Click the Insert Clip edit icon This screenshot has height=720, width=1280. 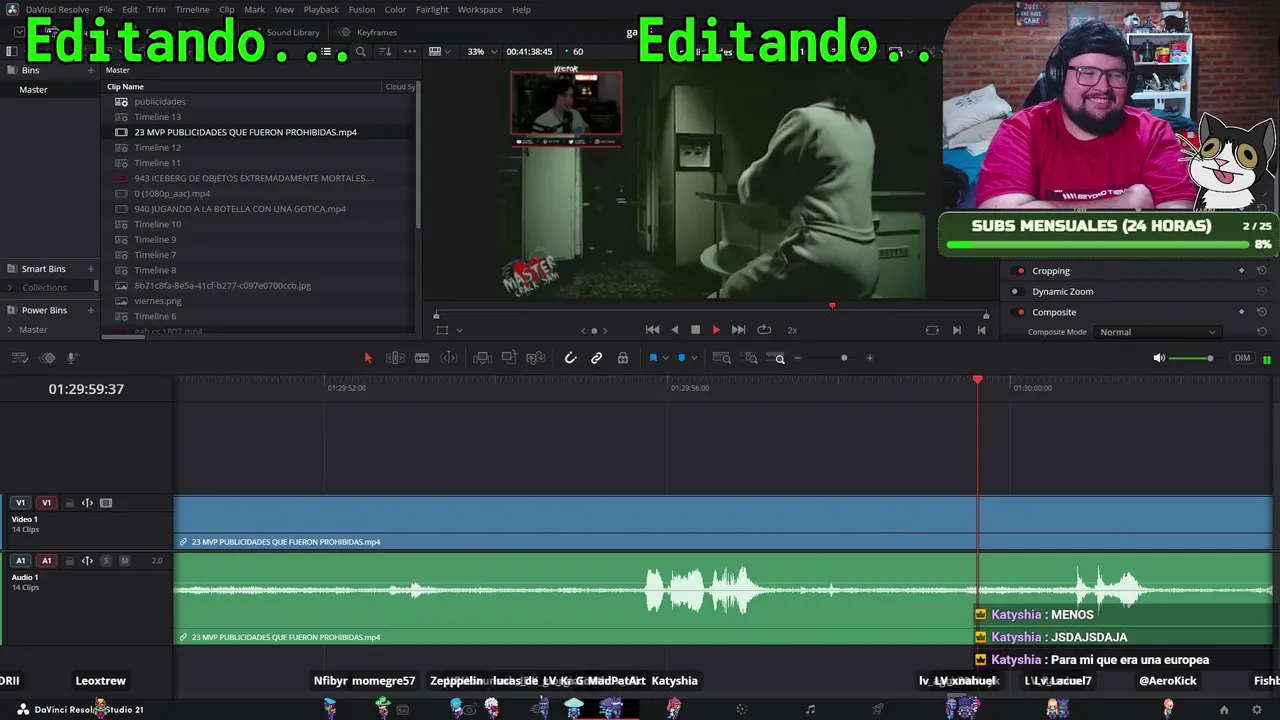pos(482,358)
